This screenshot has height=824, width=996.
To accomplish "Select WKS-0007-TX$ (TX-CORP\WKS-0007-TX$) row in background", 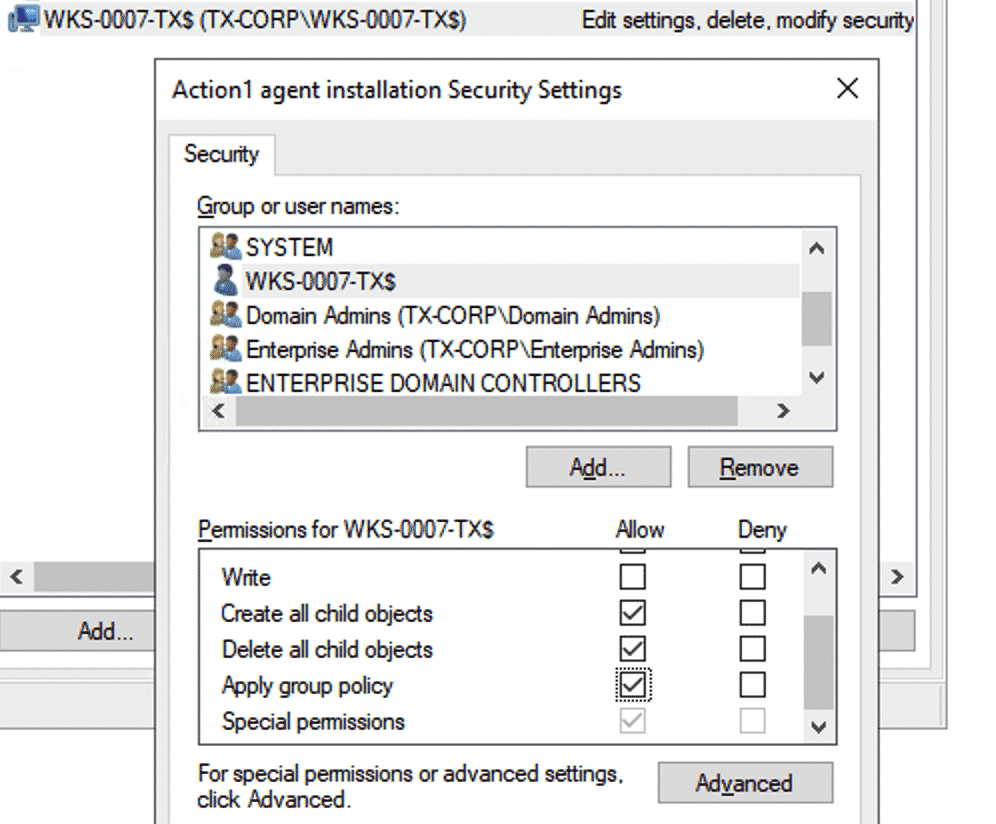I will point(459,19).
